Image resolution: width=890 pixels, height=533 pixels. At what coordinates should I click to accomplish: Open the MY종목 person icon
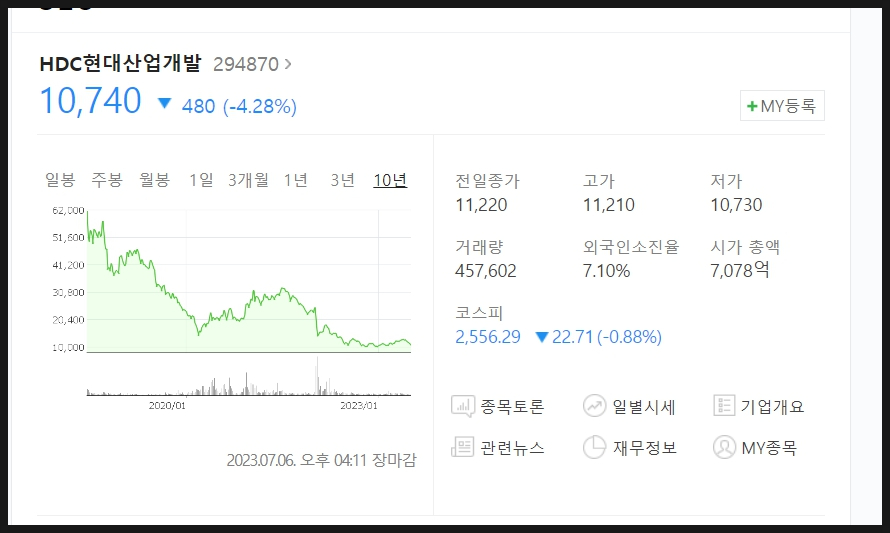coord(724,447)
